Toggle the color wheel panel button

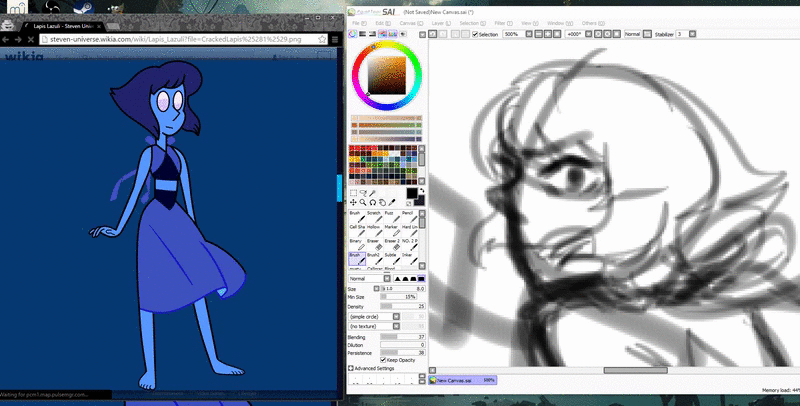point(353,34)
